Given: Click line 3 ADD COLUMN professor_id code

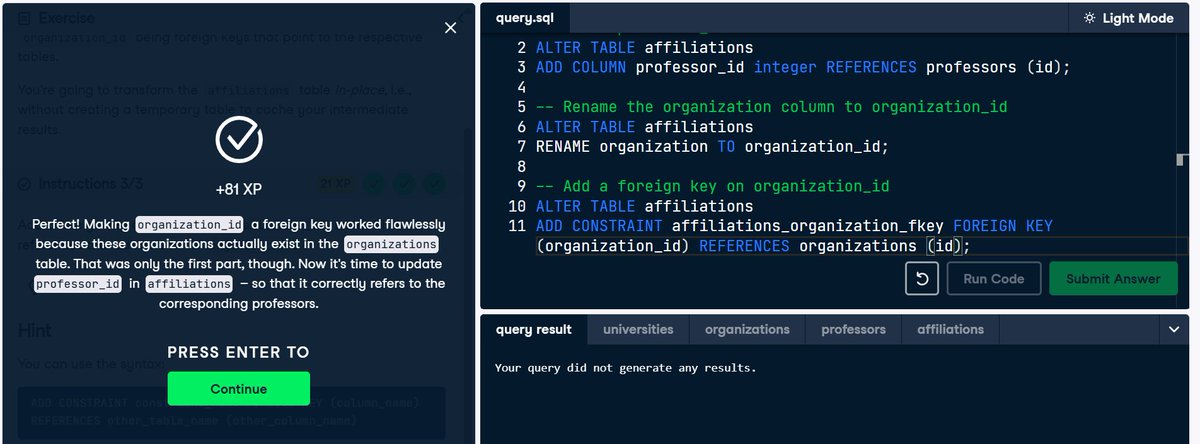Looking at the screenshot, I should pyautogui.click(x=803, y=67).
